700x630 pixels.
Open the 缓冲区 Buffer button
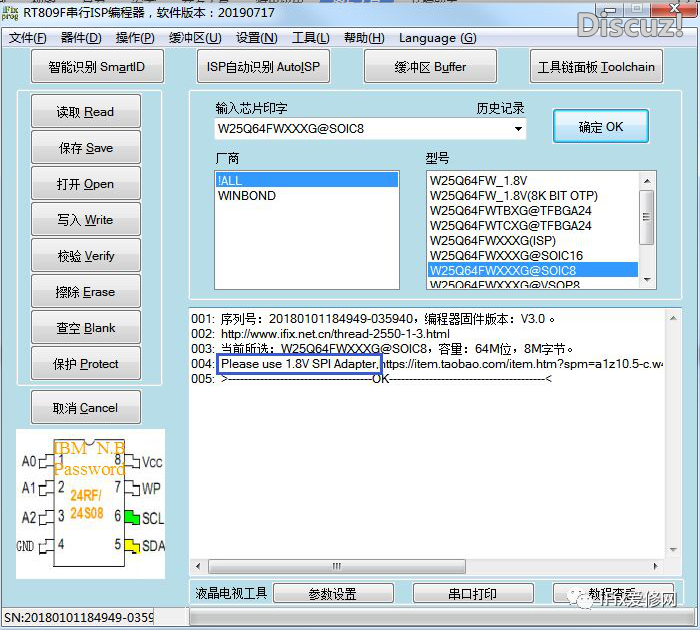point(430,67)
